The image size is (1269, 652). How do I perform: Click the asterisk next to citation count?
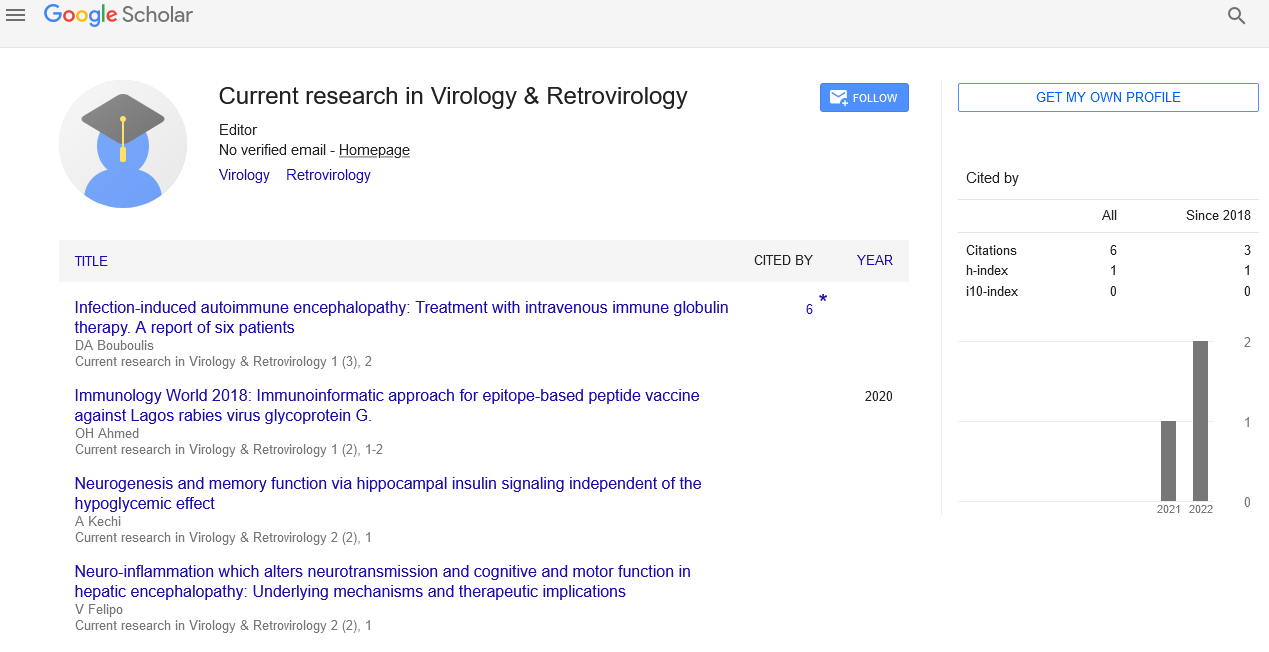(823, 300)
